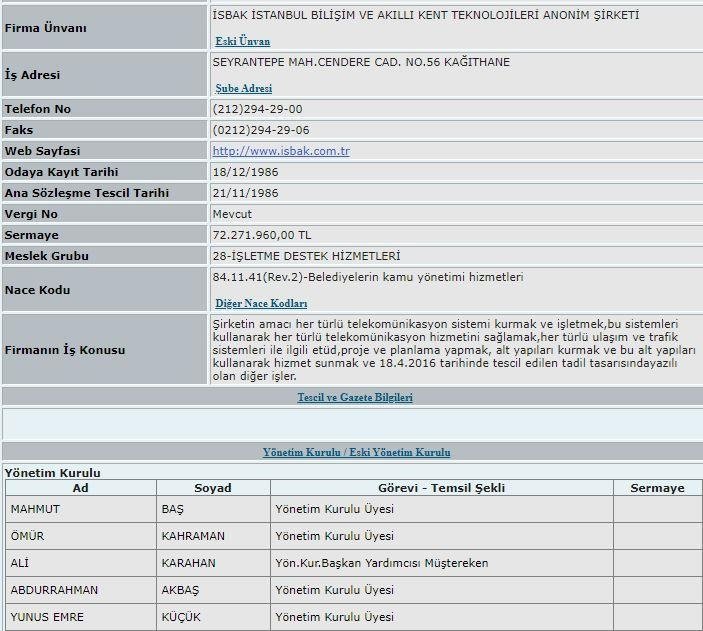
Task: Click the Şube Adresi link
Action: 243,88
